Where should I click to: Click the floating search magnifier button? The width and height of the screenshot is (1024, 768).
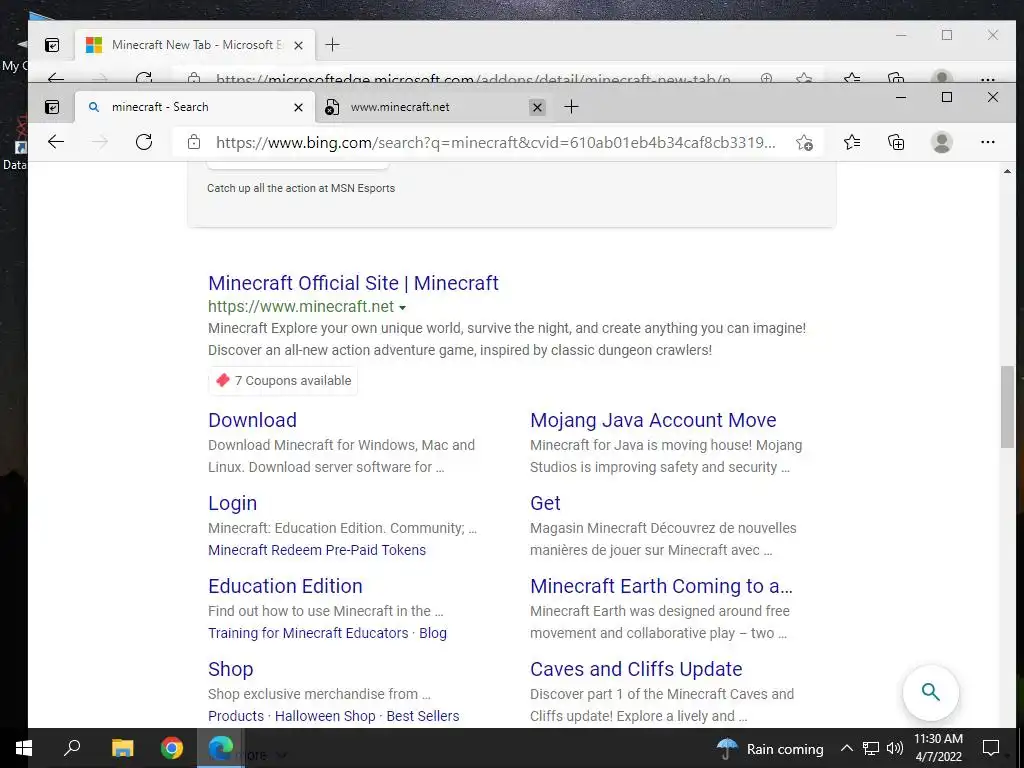pyautogui.click(x=931, y=692)
